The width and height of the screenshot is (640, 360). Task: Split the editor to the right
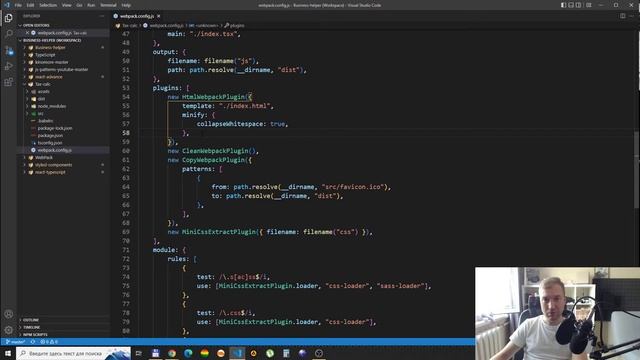[x=622, y=16]
